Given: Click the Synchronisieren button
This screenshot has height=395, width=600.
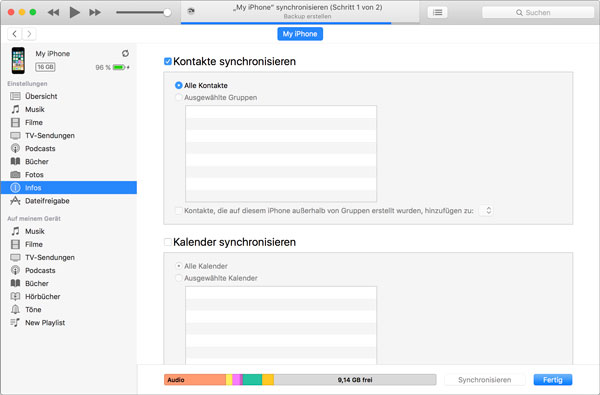Looking at the screenshot, I should coord(484,380).
